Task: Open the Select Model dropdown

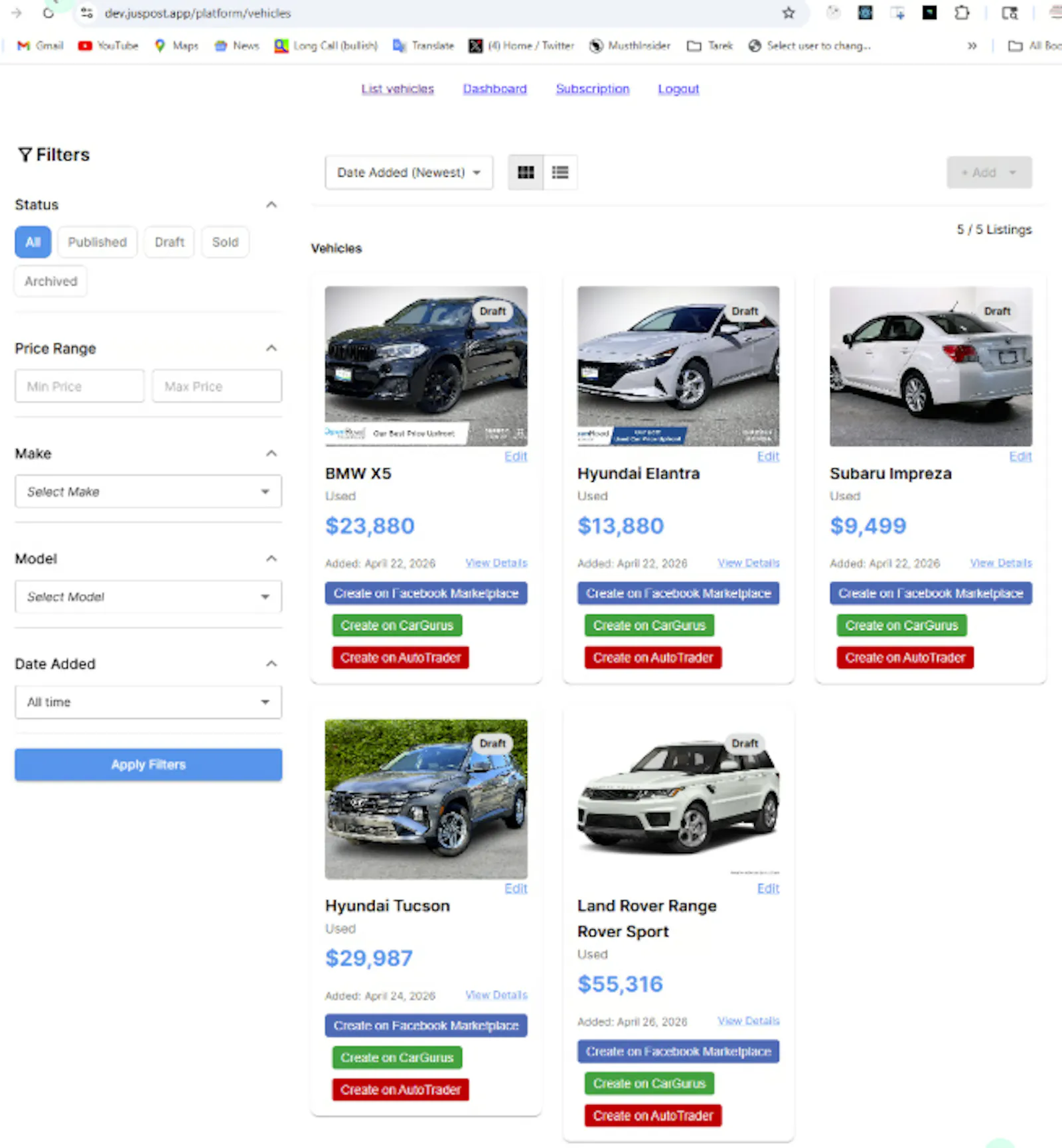Action: (x=148, y=597)
